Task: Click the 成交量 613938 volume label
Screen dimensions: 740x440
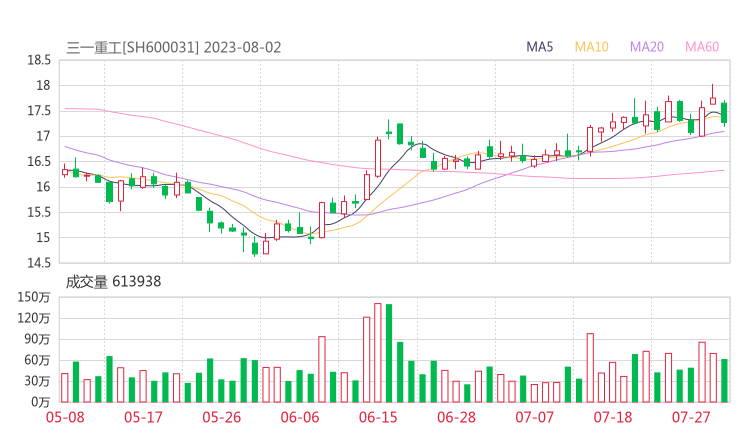Action: pos(113,282)
